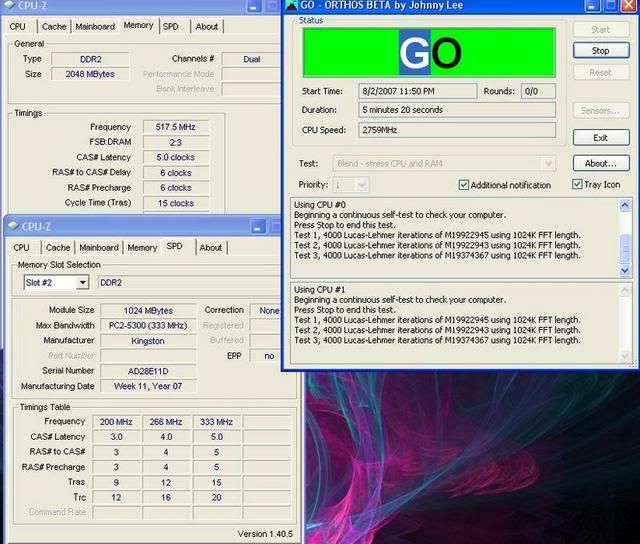Expand the Test type dropdown in ORTHOS
Image resolution: width=640 pixels, height=544 pixels.
[x=548, y=163]
